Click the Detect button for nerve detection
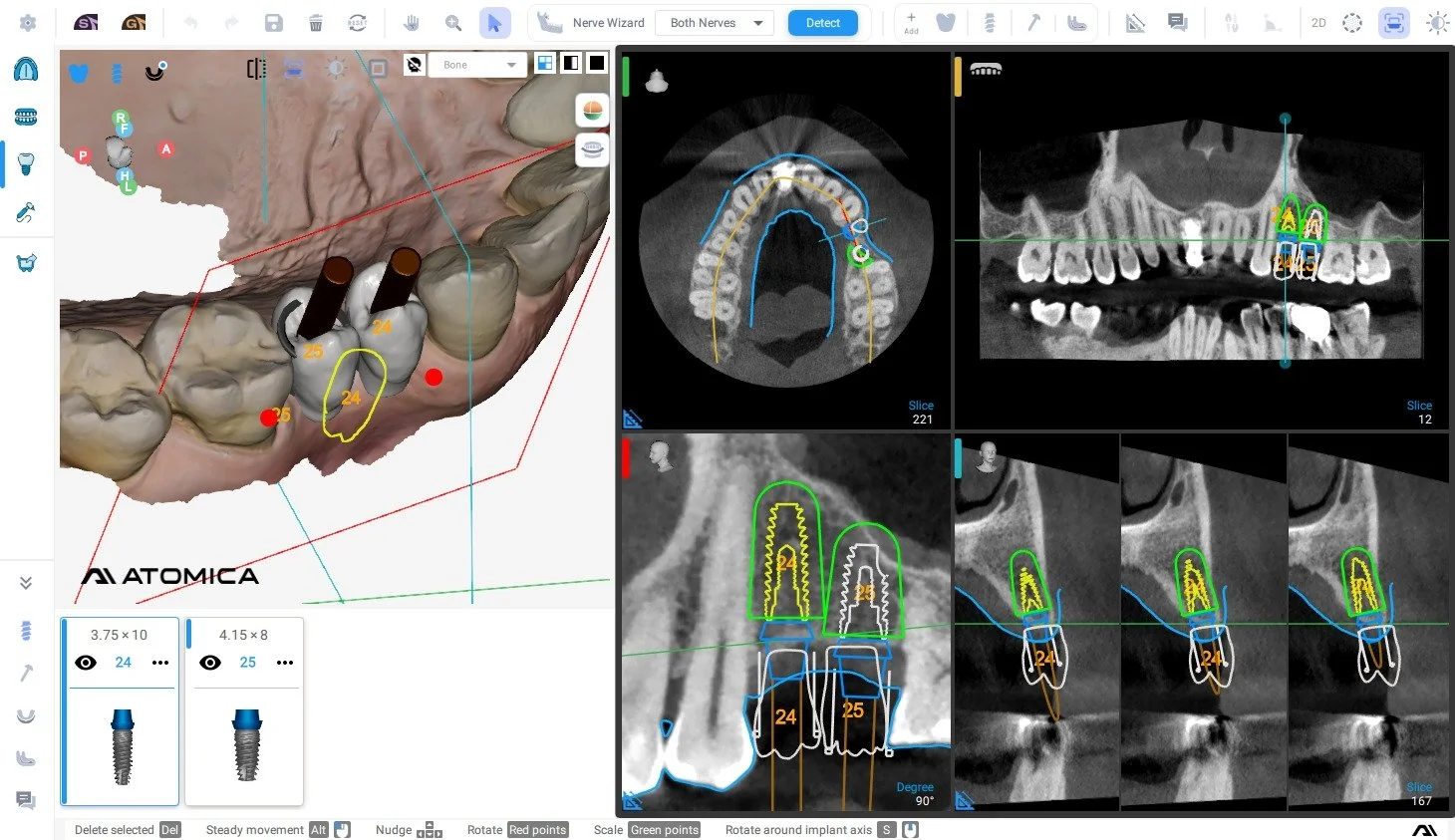Screen dimensions: 1455x840 click(822, 22)
